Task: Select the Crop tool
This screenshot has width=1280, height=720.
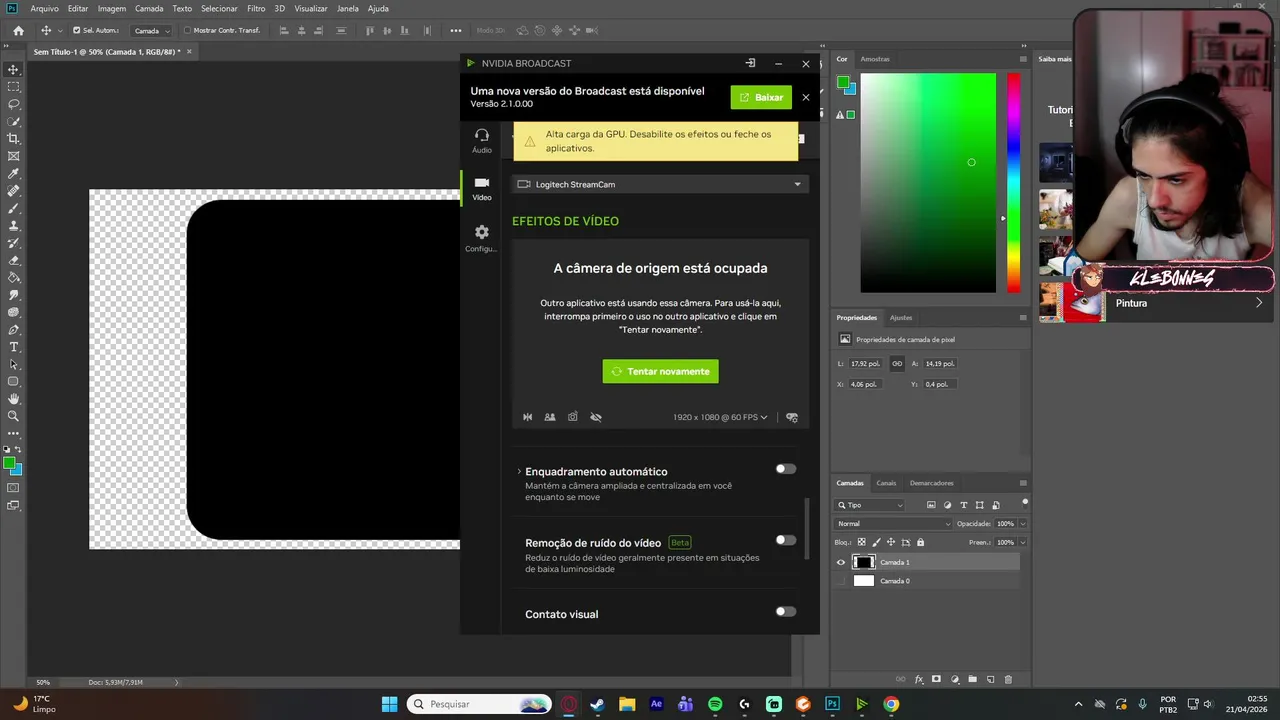Action: pyautogui.click(x=14, y=139)
